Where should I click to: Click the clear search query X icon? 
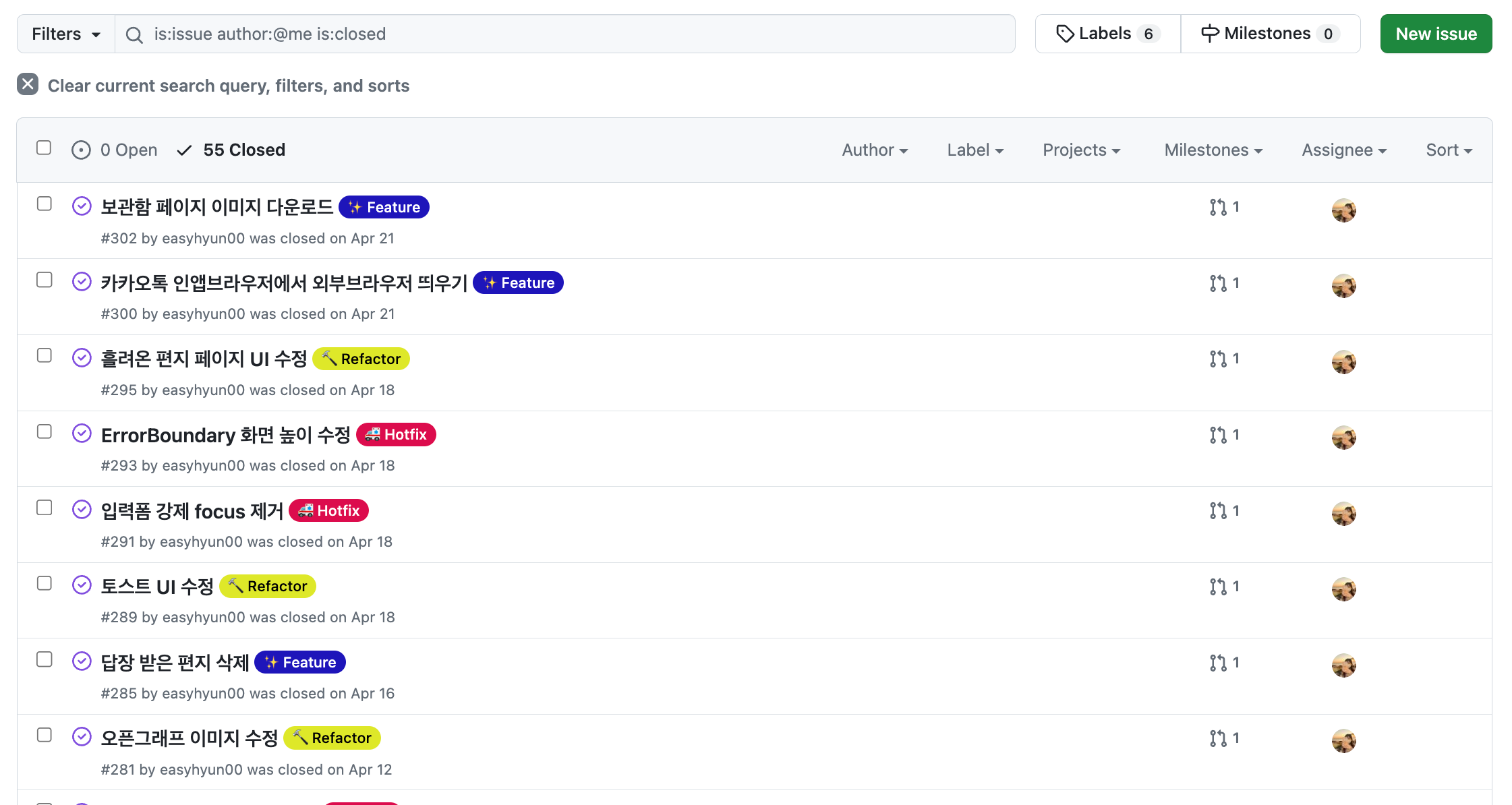tap(28, 84)
